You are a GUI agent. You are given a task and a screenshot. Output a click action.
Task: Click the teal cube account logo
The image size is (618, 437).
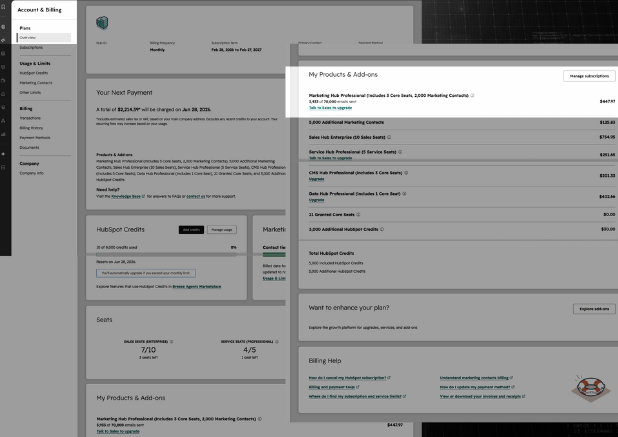[x=102, y=22]
